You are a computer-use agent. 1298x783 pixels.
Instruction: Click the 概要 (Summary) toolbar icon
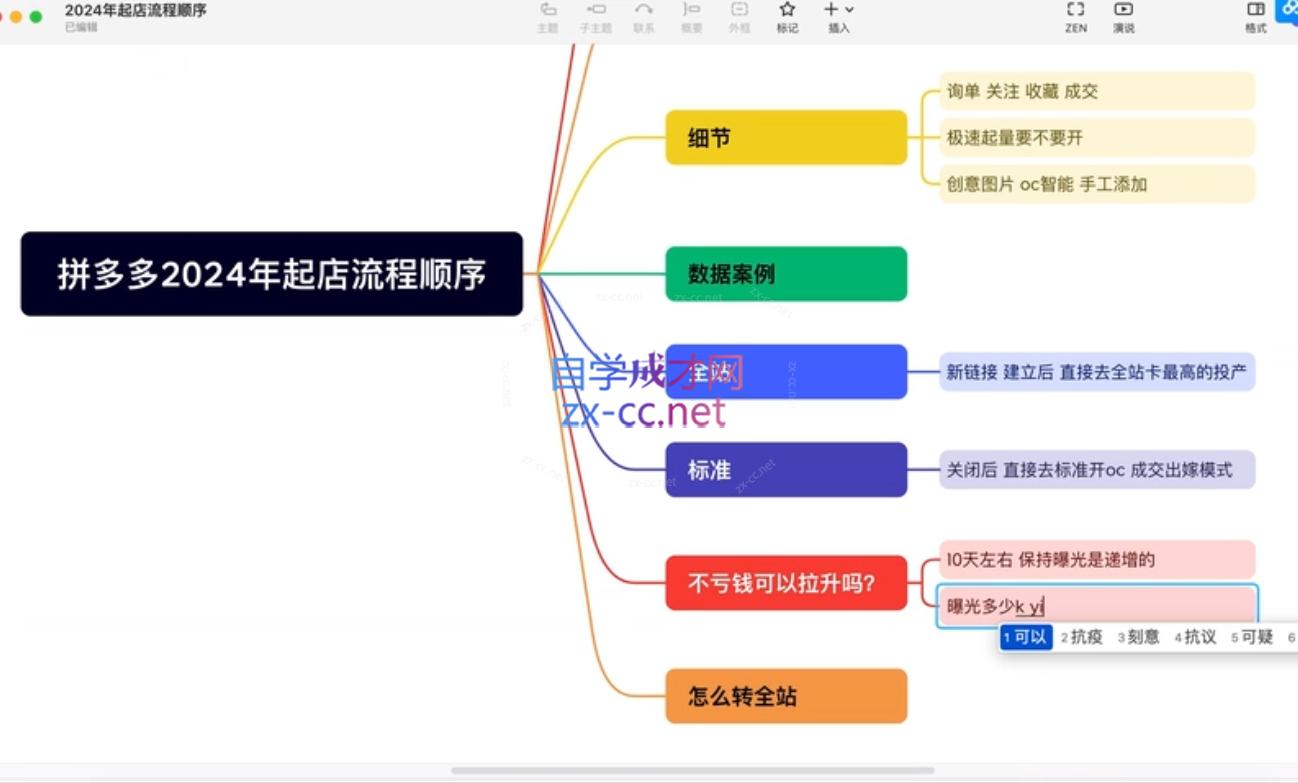(691, 10)
